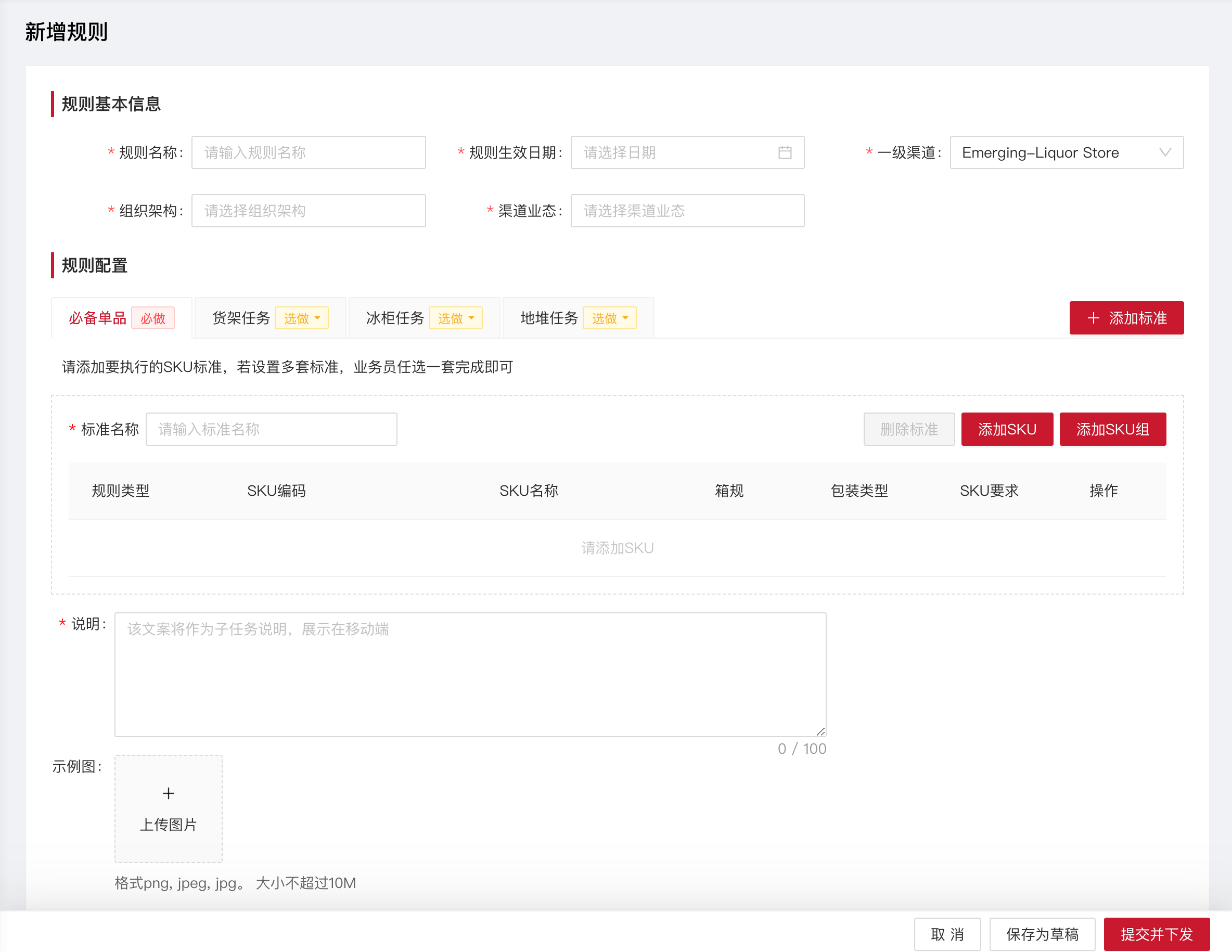Screen dimensions: 1232x952
Task: Focus the 标准名称 input field
Action: click(x=272, y=429)
